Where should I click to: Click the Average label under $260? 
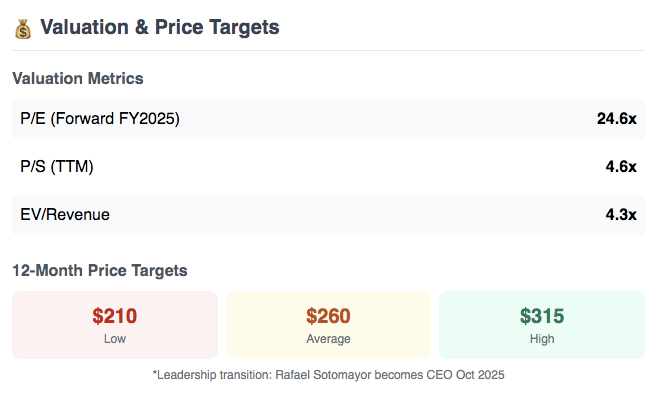pos(328,339)
